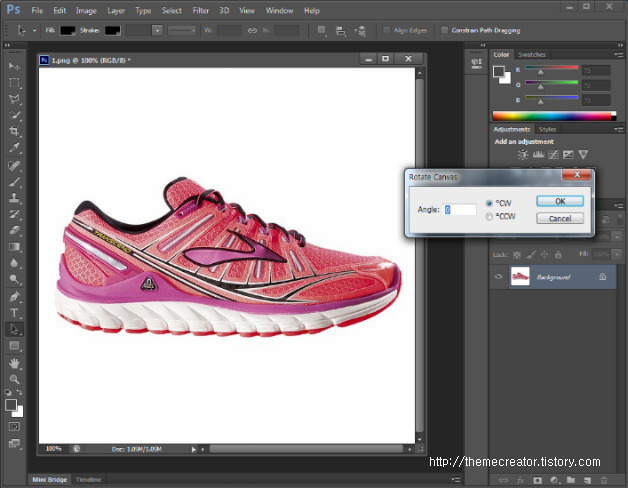Viewport: 628px width, 488px height.
Task: Select the Crop tool
Action: point(14,131)
